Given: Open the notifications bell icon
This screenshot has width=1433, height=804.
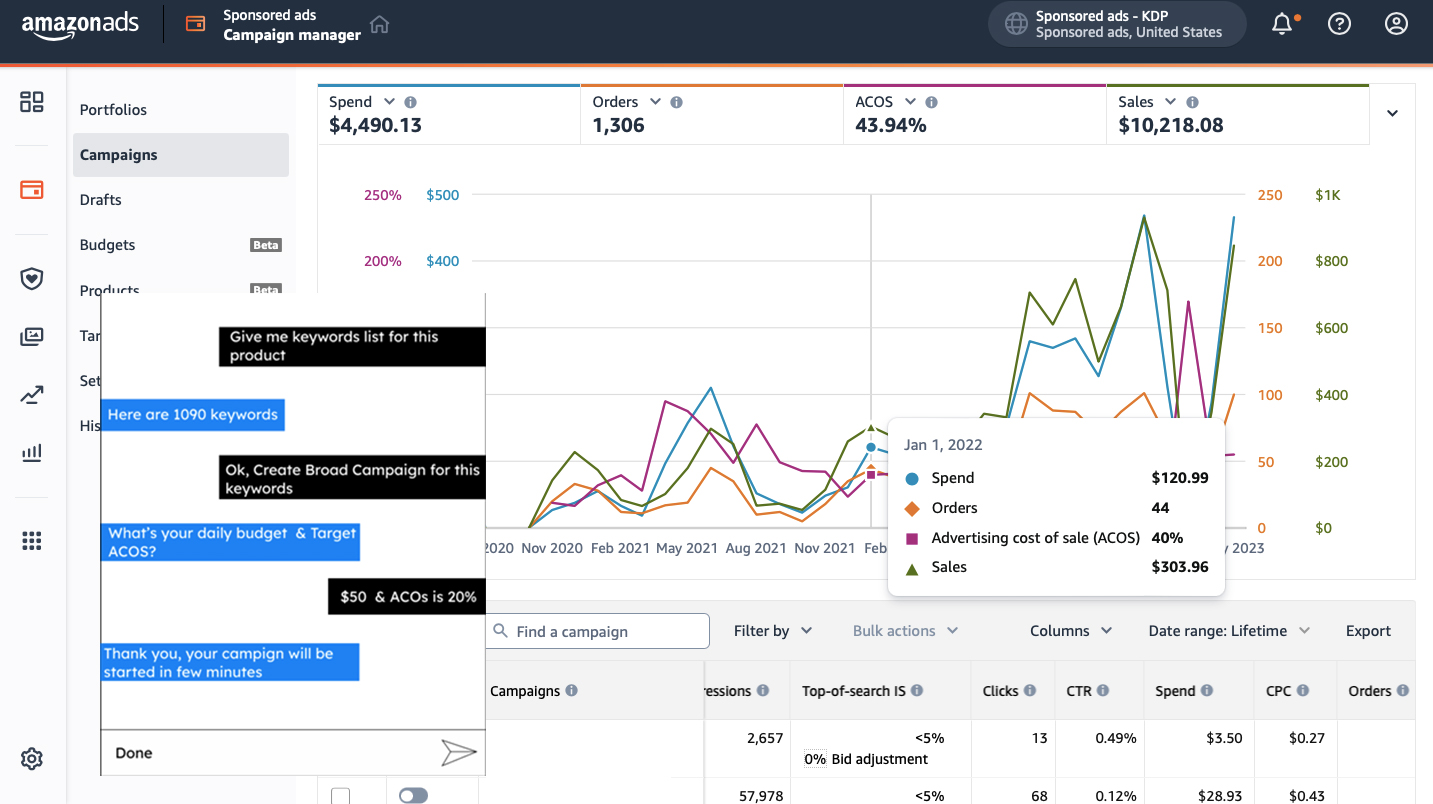Looking at the screenshot, I should click(x=1282, y=24).
